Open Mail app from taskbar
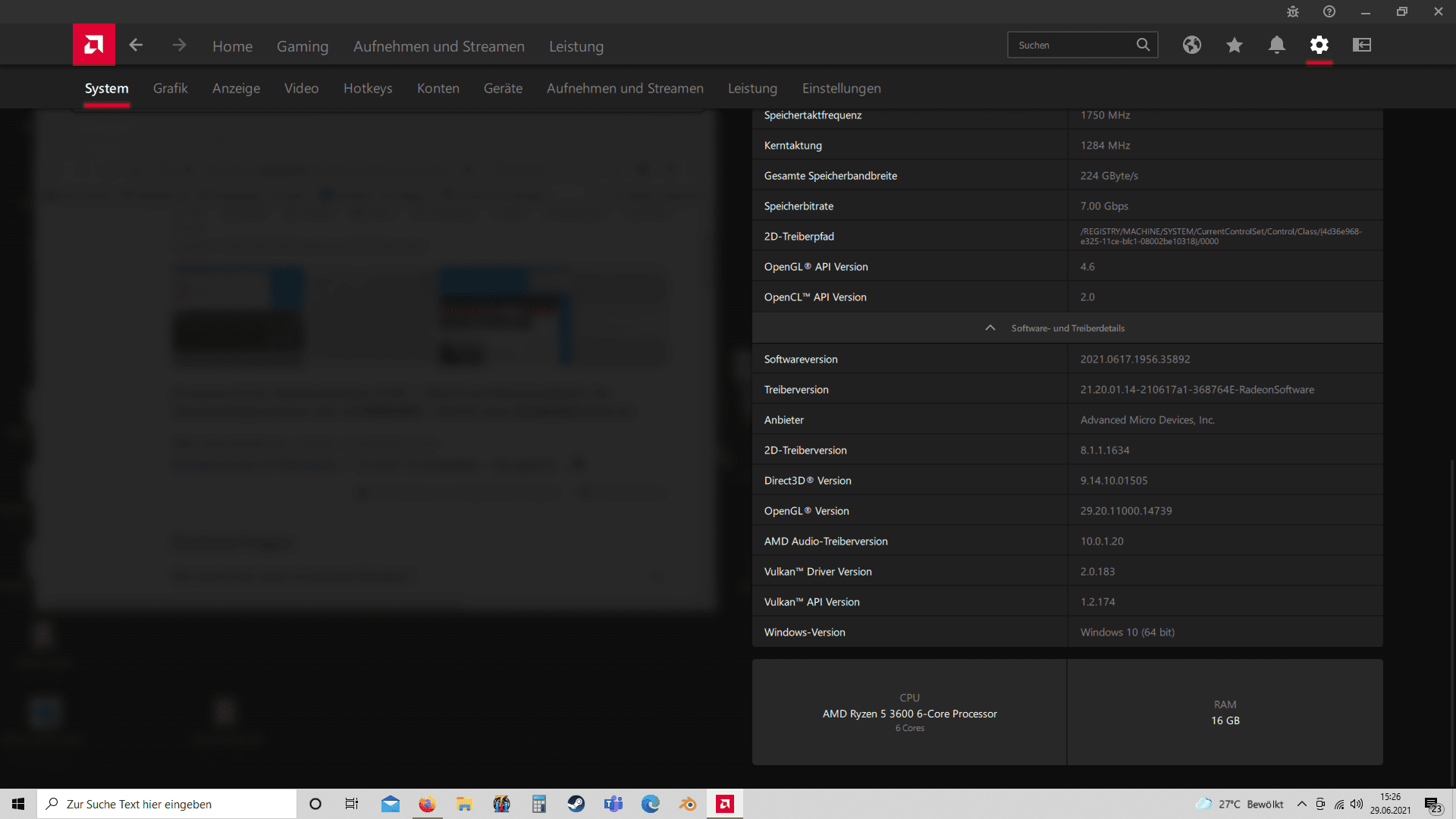The height and width of the screenshot is (819, 1456). pos(391,804)
